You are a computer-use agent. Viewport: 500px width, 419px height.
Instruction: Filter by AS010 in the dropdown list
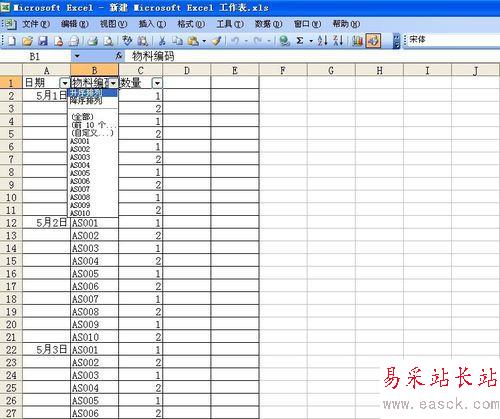pyautogui.click(x=93, y=213)
